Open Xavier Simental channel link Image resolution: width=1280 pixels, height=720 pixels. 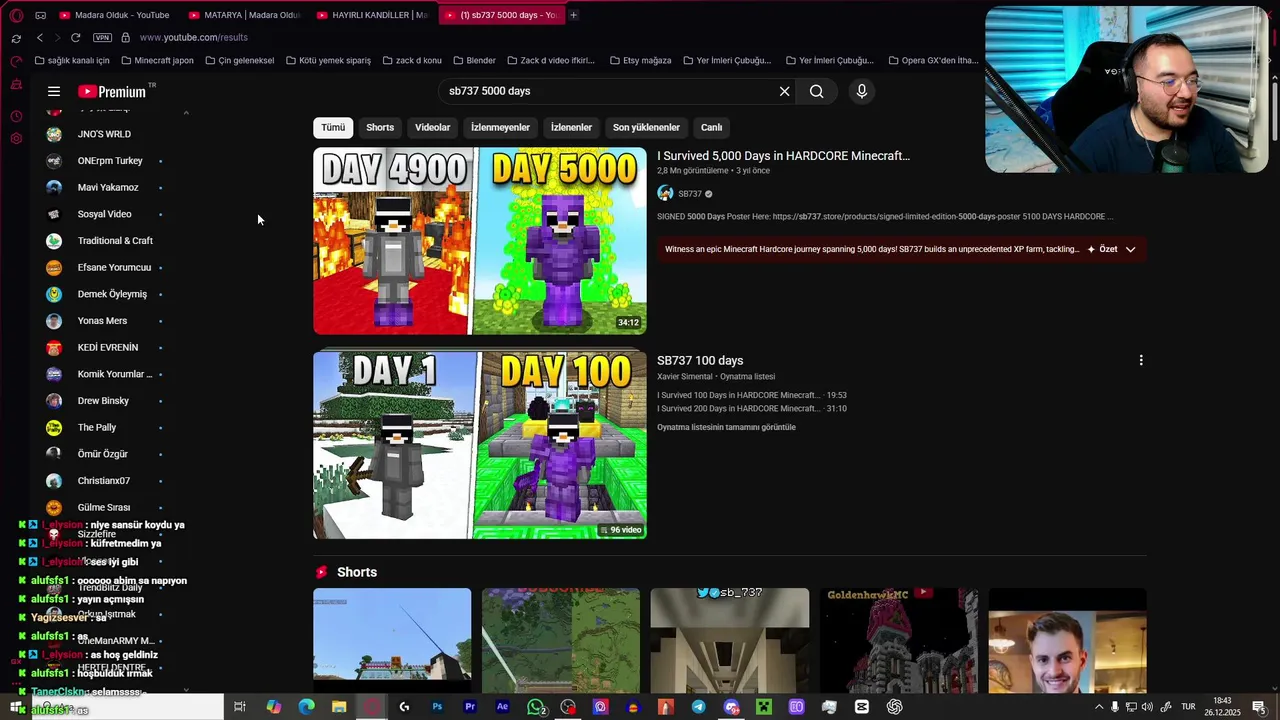684,377
